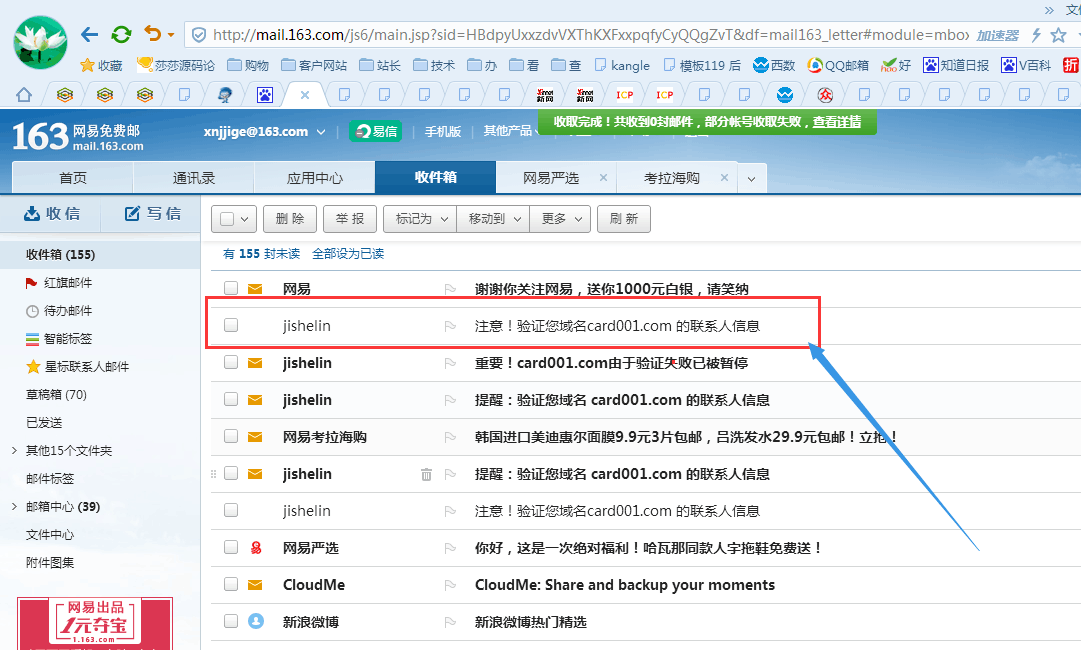1081x650 pixels.
Task: Open the mail tab overflow chevron
Action: (x=751, y=179)
